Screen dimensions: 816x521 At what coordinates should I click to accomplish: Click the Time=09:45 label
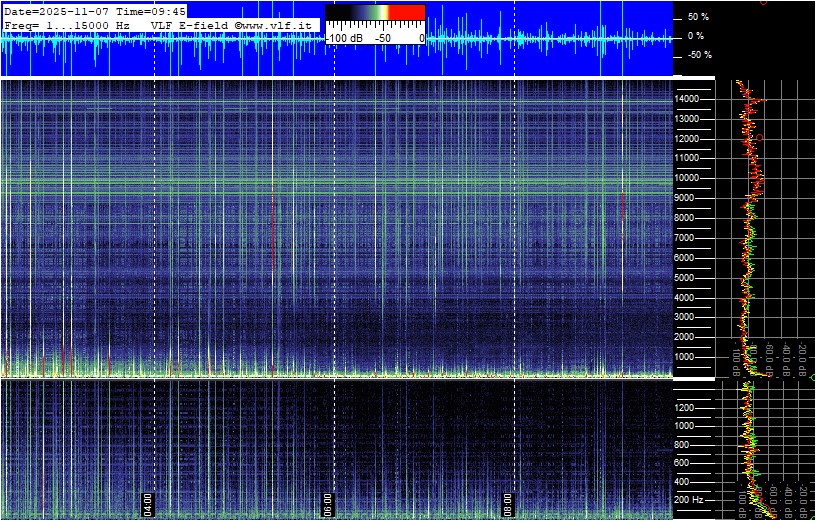click(151, 10)
